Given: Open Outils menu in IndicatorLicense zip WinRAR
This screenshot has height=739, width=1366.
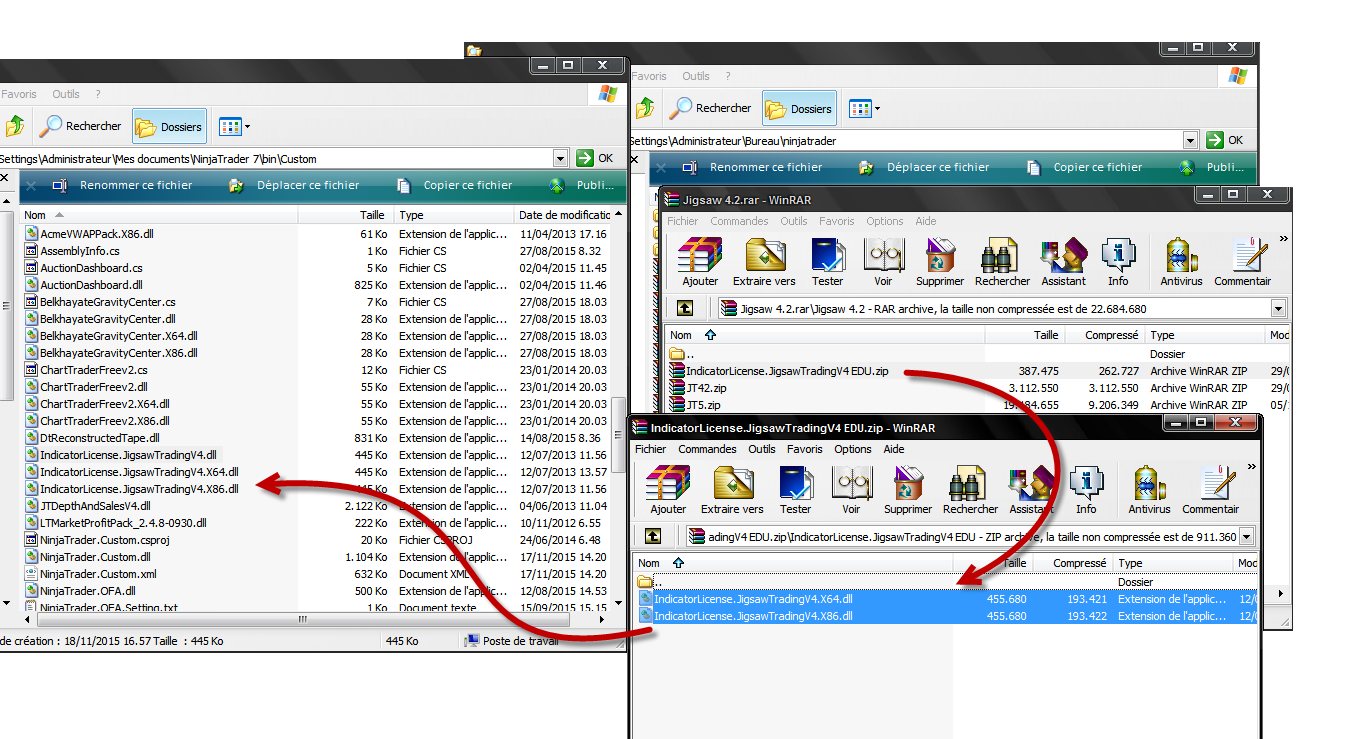Looking at the screenshot, I should pos(762,449).
